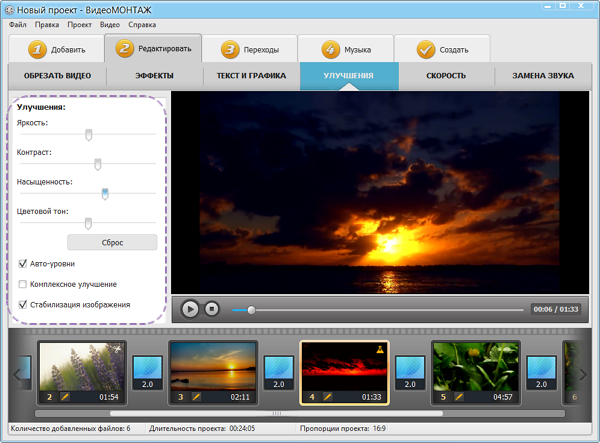
Task: Click the Пропорции проекта 16:9 status entry
Action: coord(343,428)
